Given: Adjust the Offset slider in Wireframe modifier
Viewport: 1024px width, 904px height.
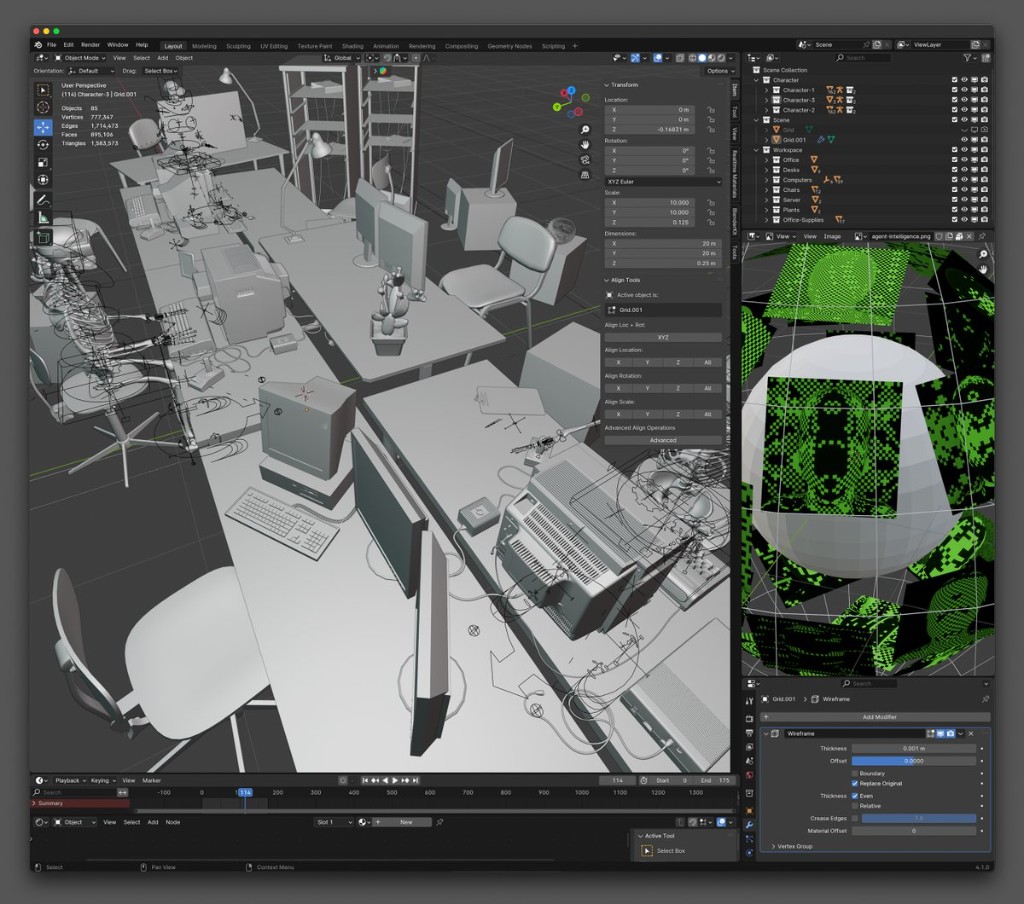Looking at the screenshot, I should [x=914, y=761].
